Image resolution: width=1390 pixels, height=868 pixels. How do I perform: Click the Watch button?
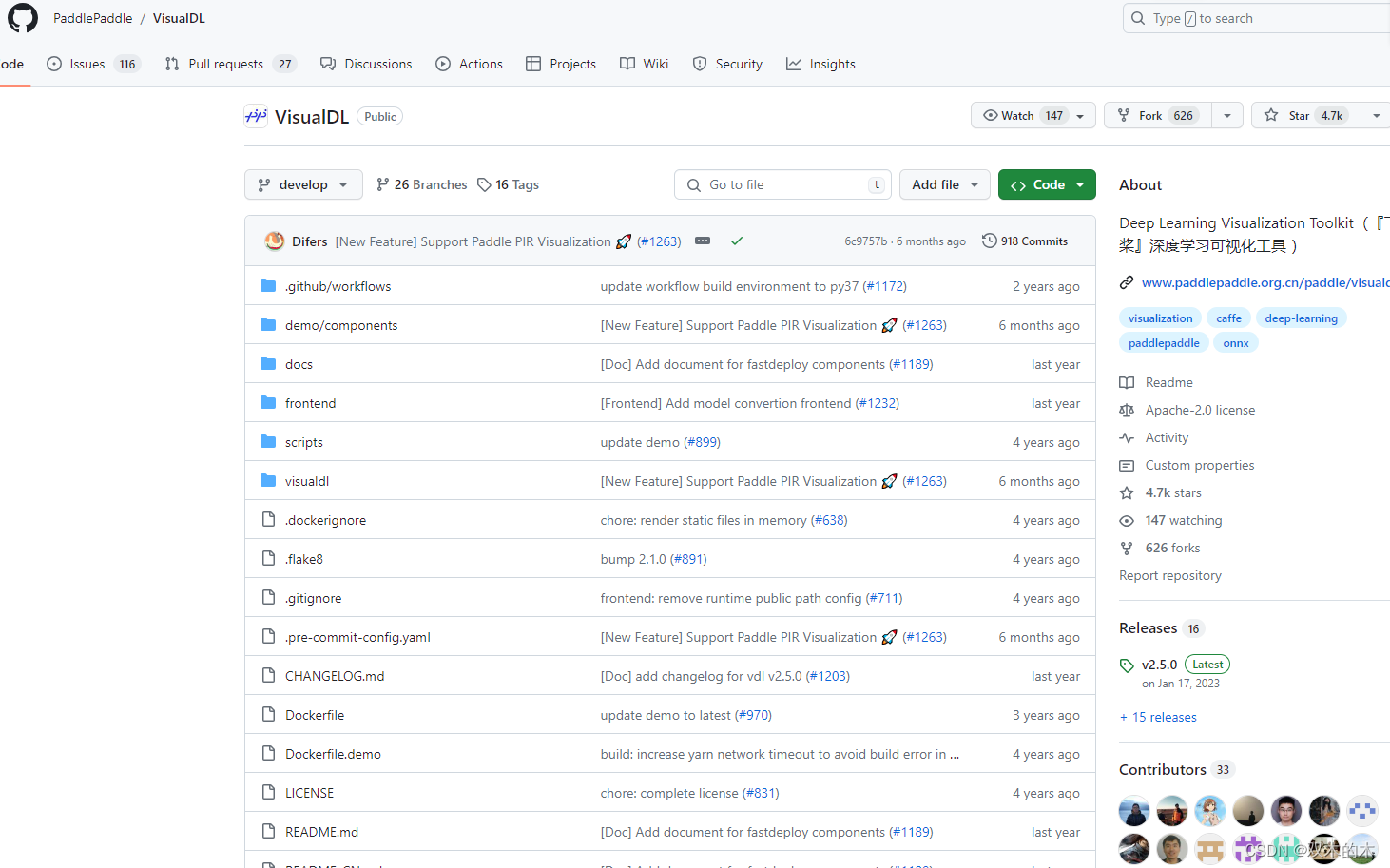pos(1033,115)
